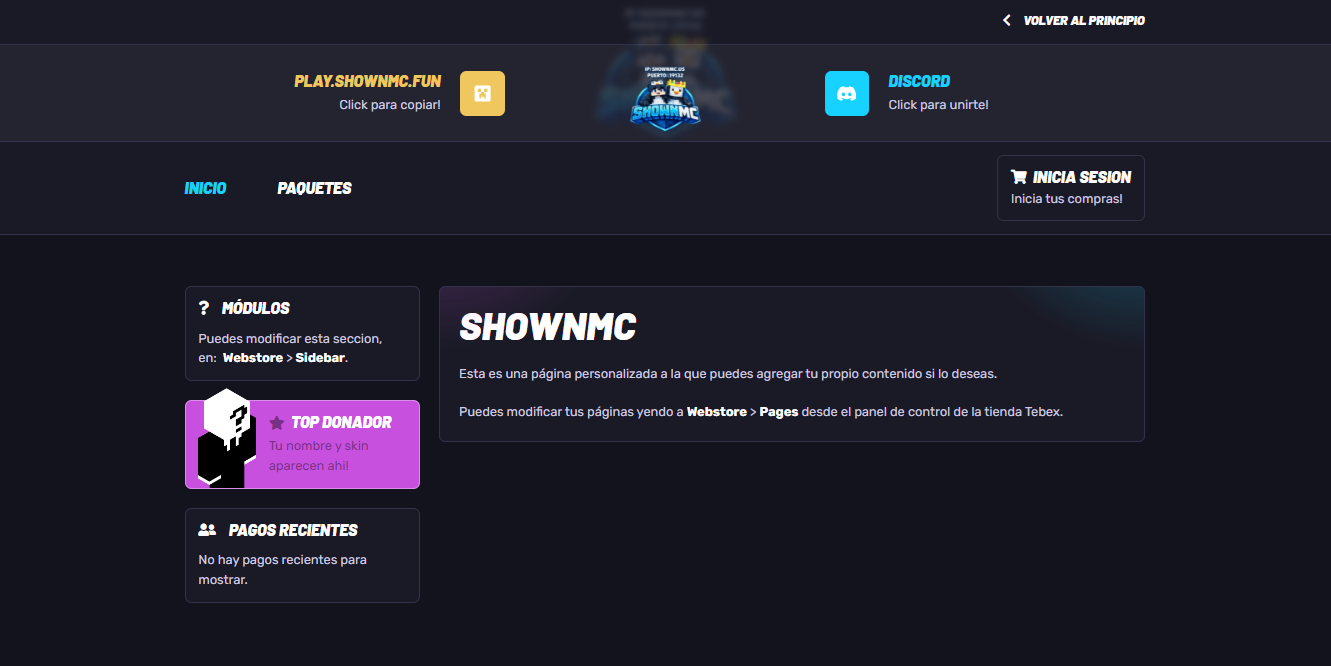
Task: Click the shopping cart icon
Action: [x=1019, y=177]
